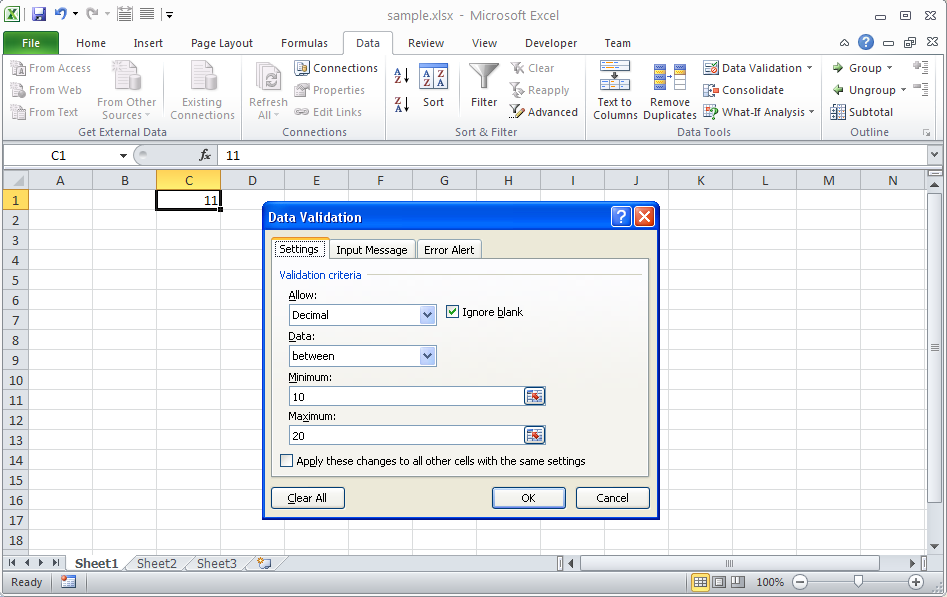Sort A to Z ascending icon
Viewport: 947px width, 597px height.
tap(402, 76)
